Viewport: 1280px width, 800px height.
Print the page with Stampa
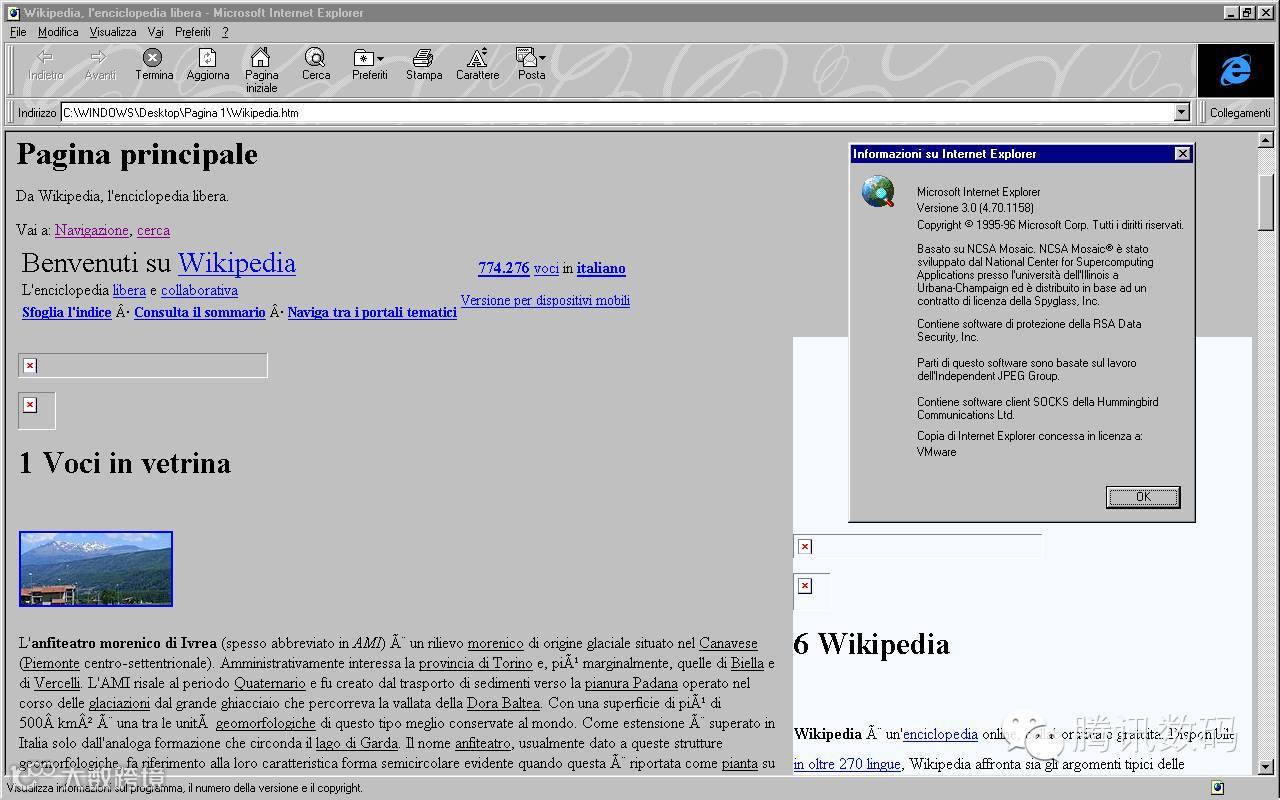pyautogui.click(x=424, y=65)
